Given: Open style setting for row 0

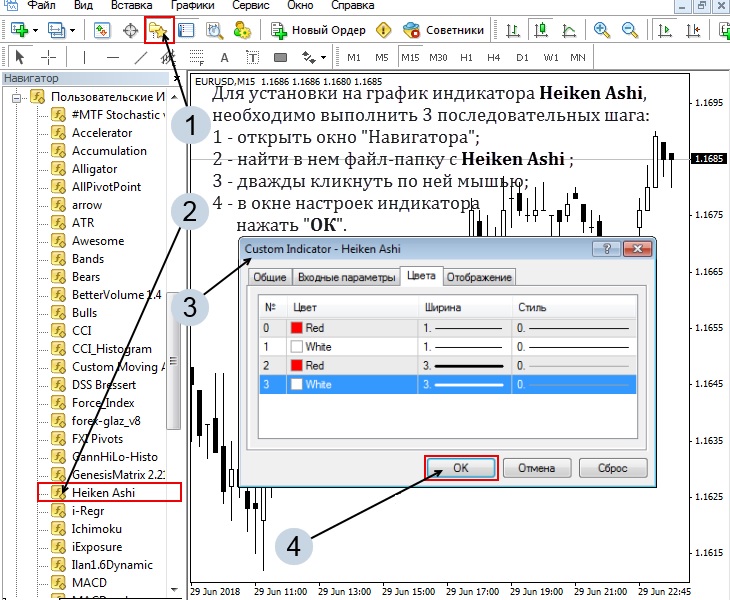Looking at the screenshot, I should 574,328.
